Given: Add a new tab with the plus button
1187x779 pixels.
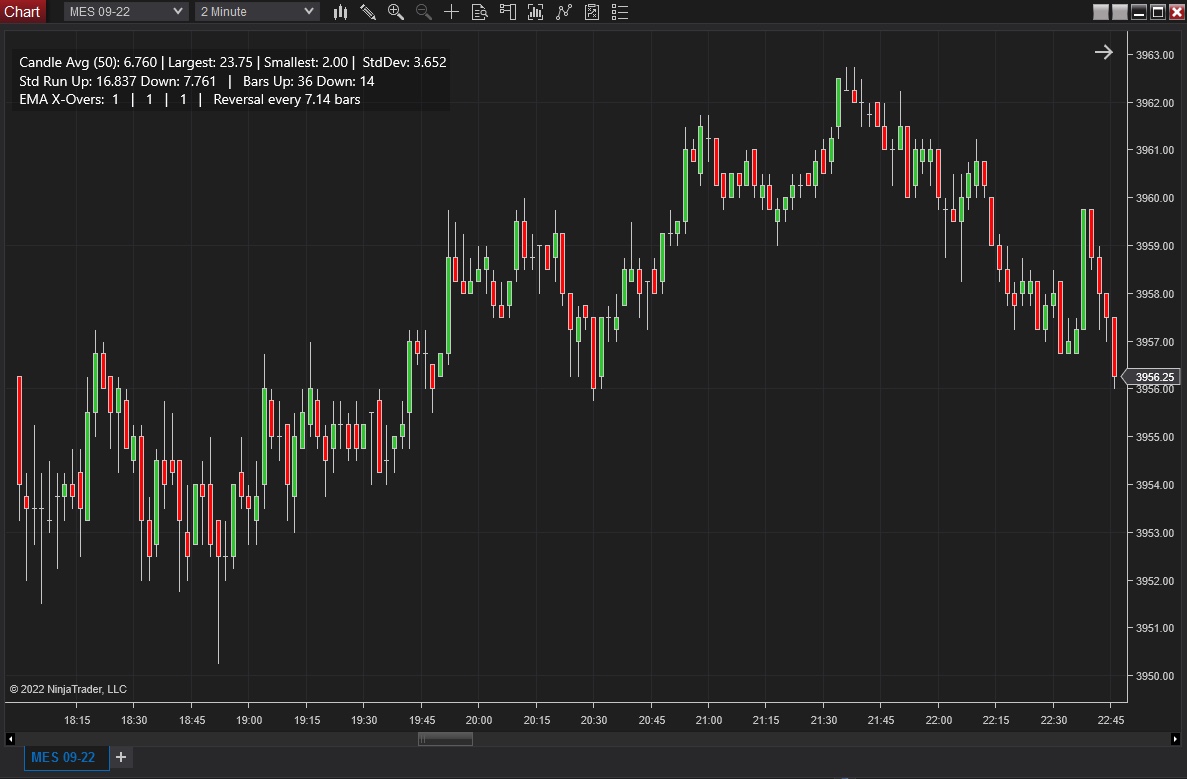Looking at the screenshot, I should [x=120, y=757].
